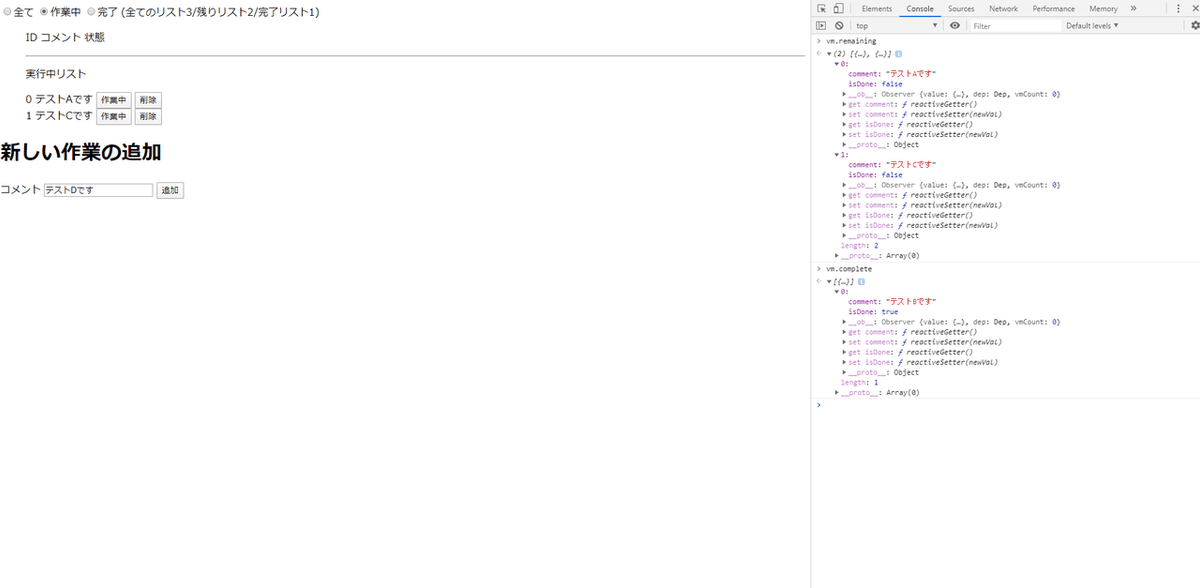1200x588 pixels.
Task: Show the console sidebar
Action: click(x=821, y=25)
